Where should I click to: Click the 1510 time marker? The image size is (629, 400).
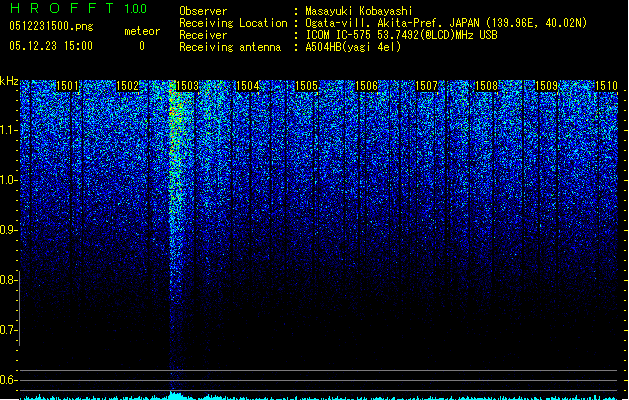coord(606,86)
